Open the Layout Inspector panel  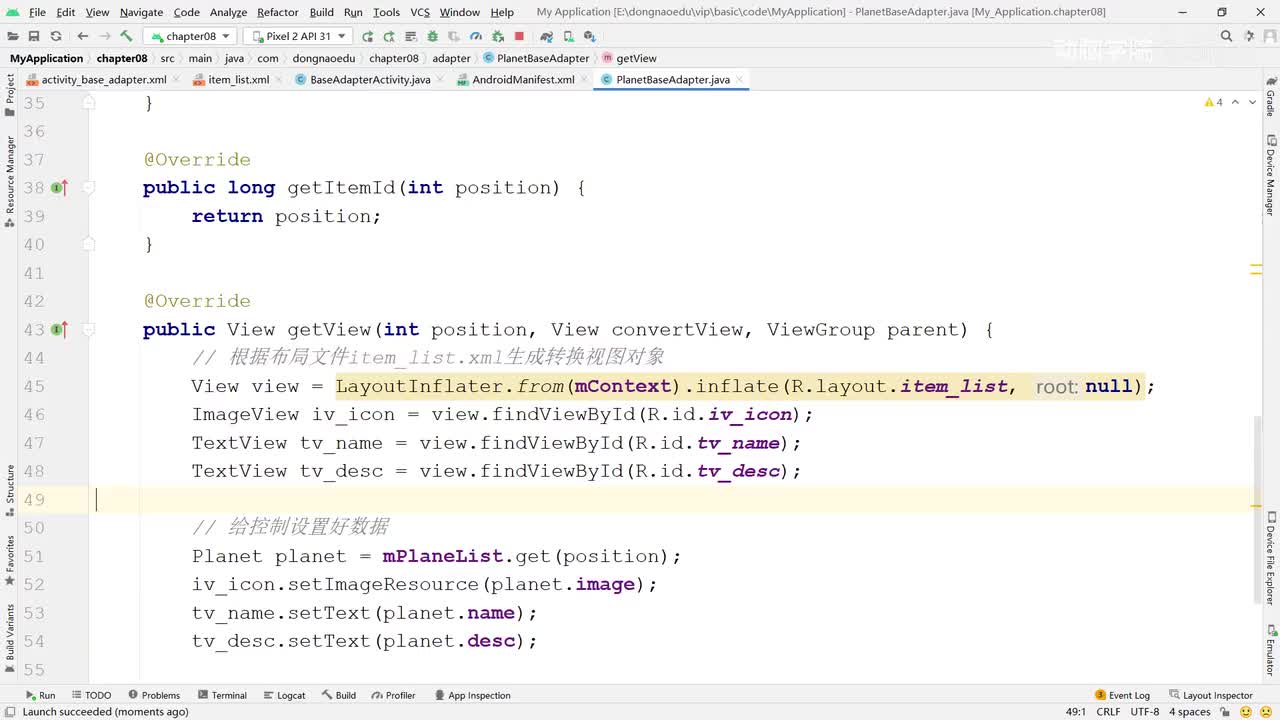click(x=1210, y=695)
